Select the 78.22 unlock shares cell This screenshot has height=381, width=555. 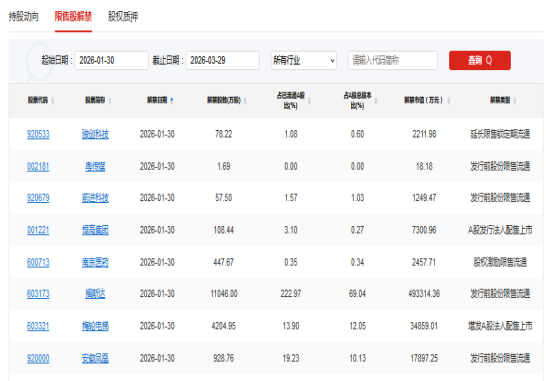tap(224, 134)
